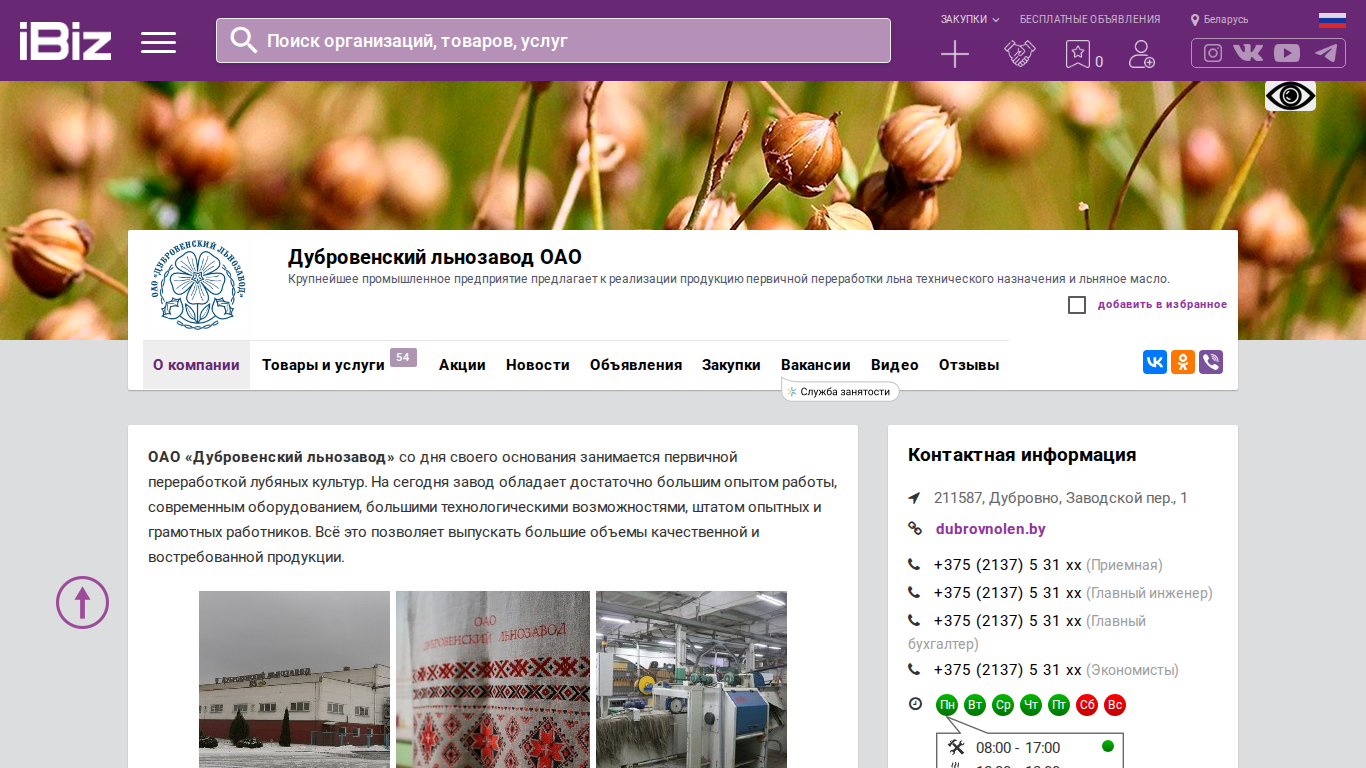Click the plus add icon in header
Image resolution: width=1366 pixels, height=768 pixels.
[x=955, y=54]
